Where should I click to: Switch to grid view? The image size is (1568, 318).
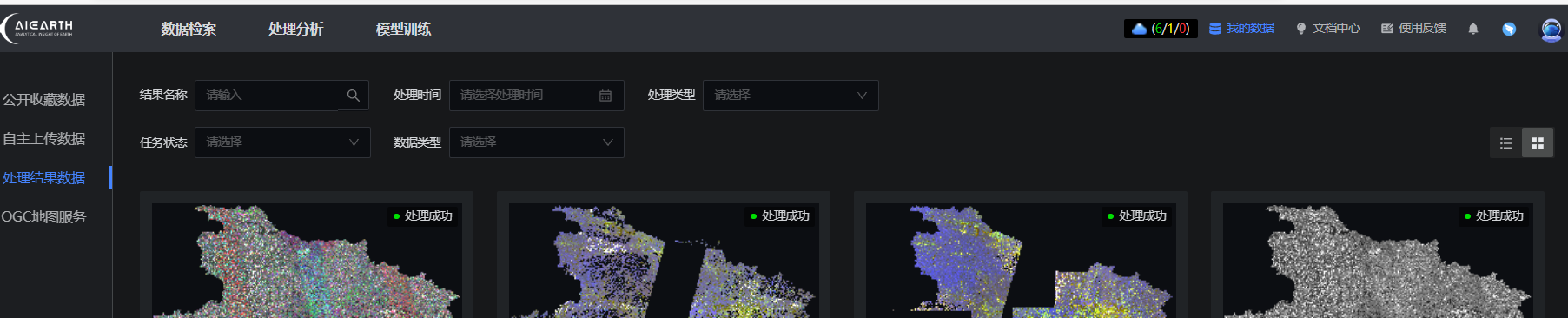(x=1538, y=143)
